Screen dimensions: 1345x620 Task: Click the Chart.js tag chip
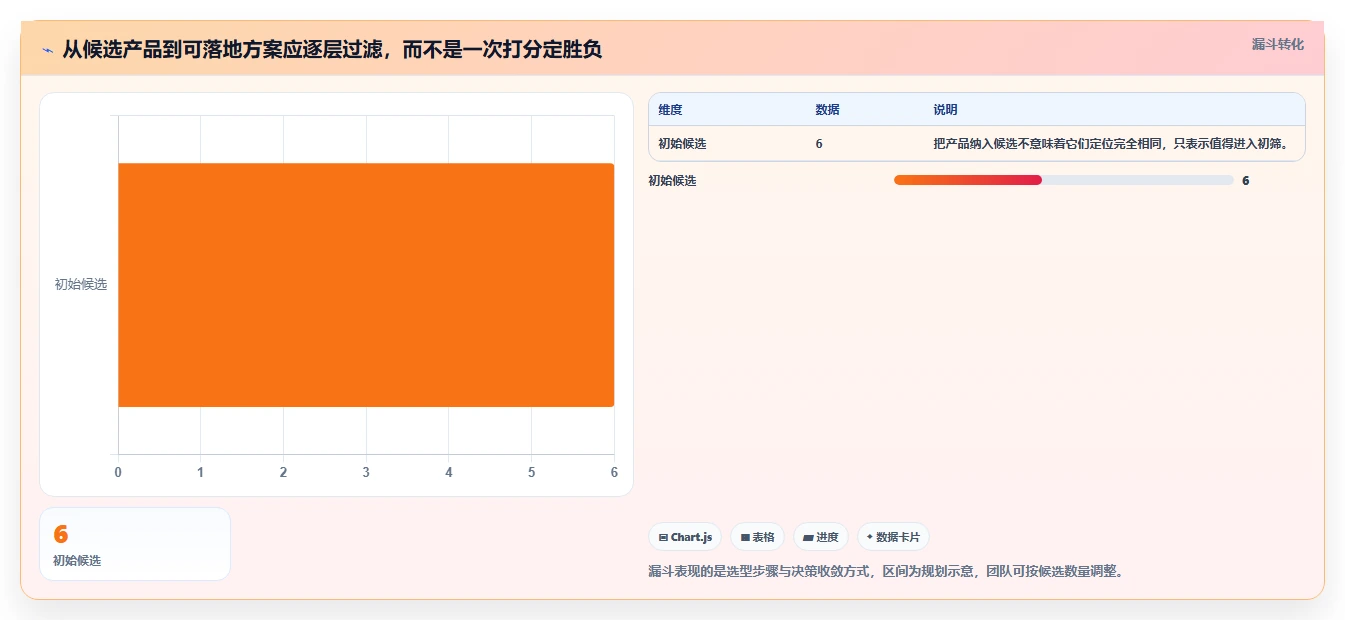click(685, 537)
